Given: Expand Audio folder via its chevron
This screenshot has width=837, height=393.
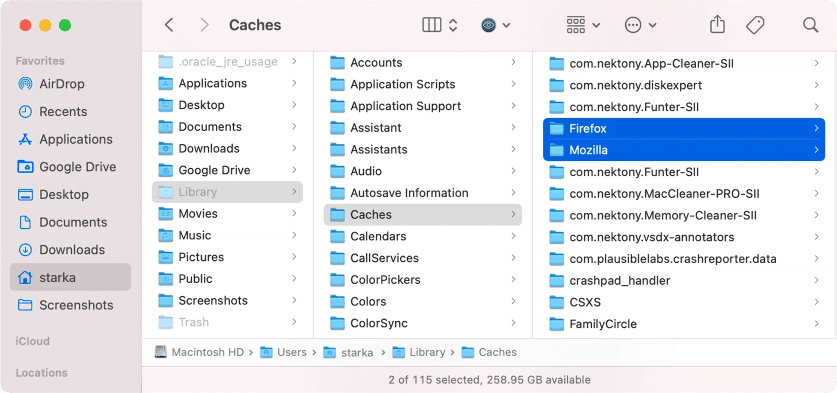Looking at the screenshot, I should coord(513,171).
